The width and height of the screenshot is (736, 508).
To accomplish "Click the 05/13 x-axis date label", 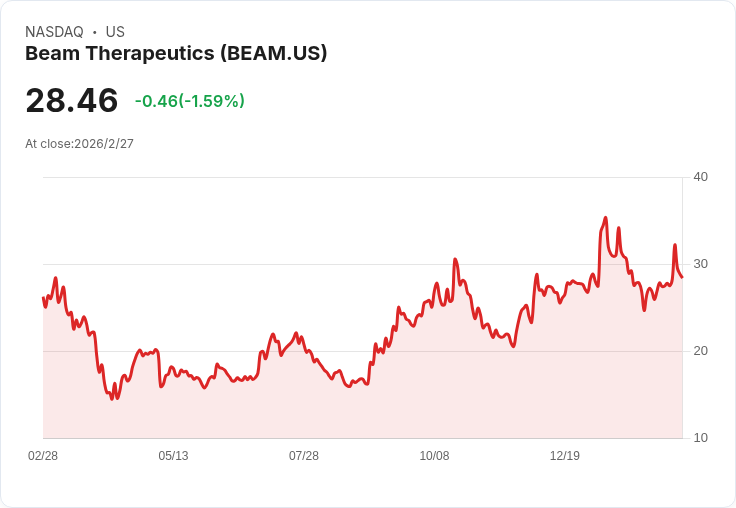I will [173, 456].
